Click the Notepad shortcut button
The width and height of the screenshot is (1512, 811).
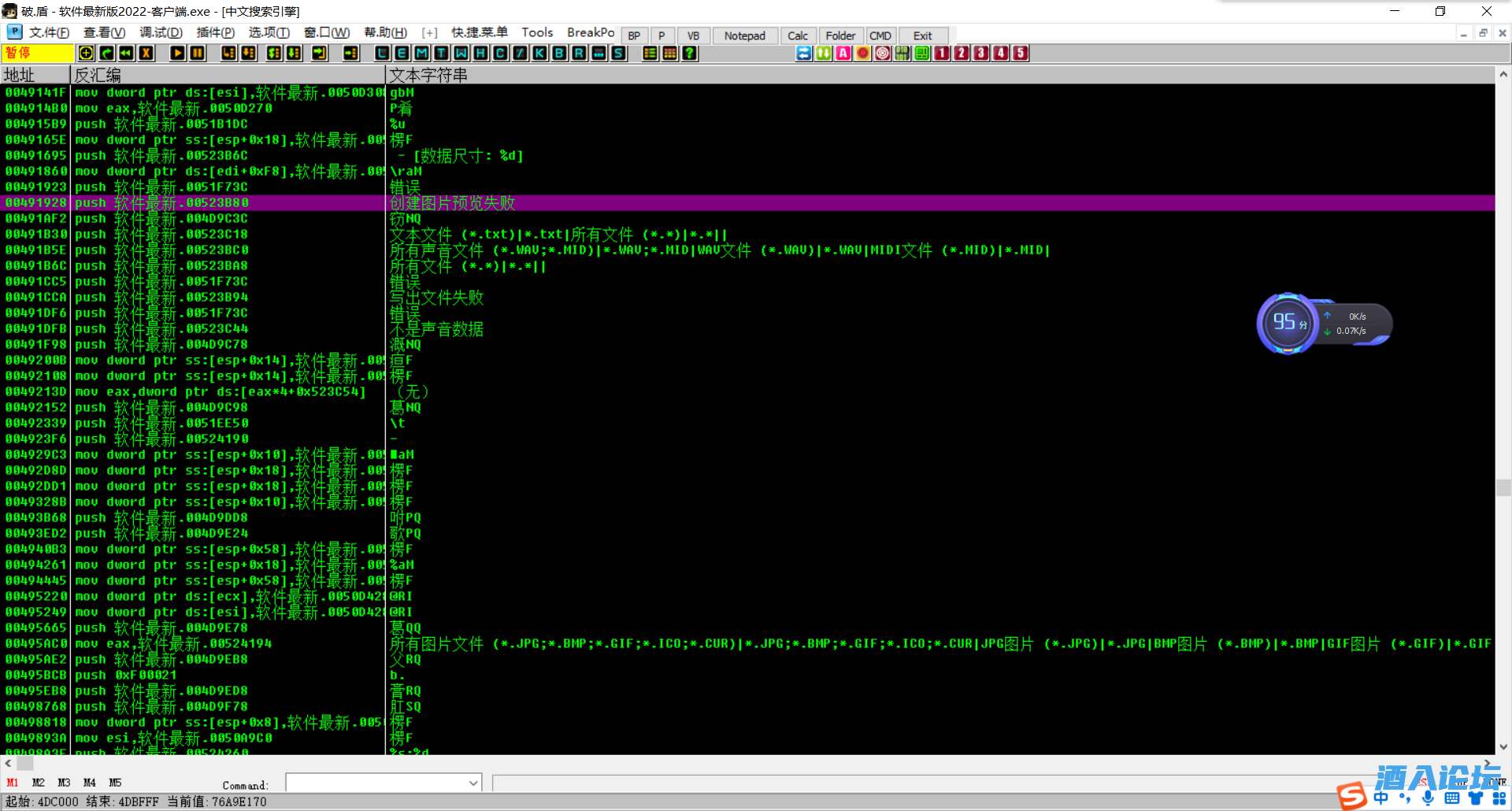744,35
